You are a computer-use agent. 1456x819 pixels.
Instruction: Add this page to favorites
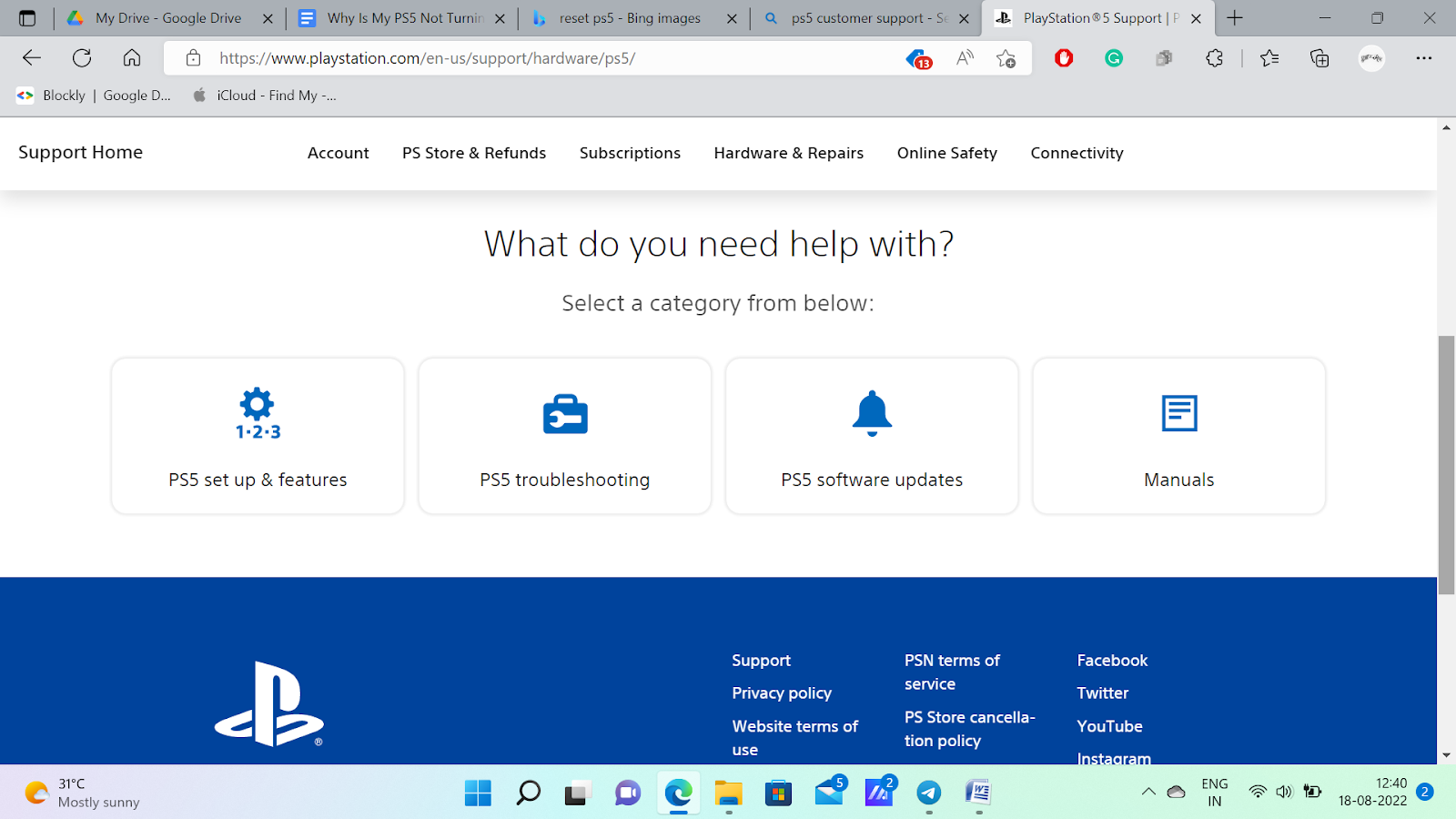pyautogui.click(x=1006, y=58)
